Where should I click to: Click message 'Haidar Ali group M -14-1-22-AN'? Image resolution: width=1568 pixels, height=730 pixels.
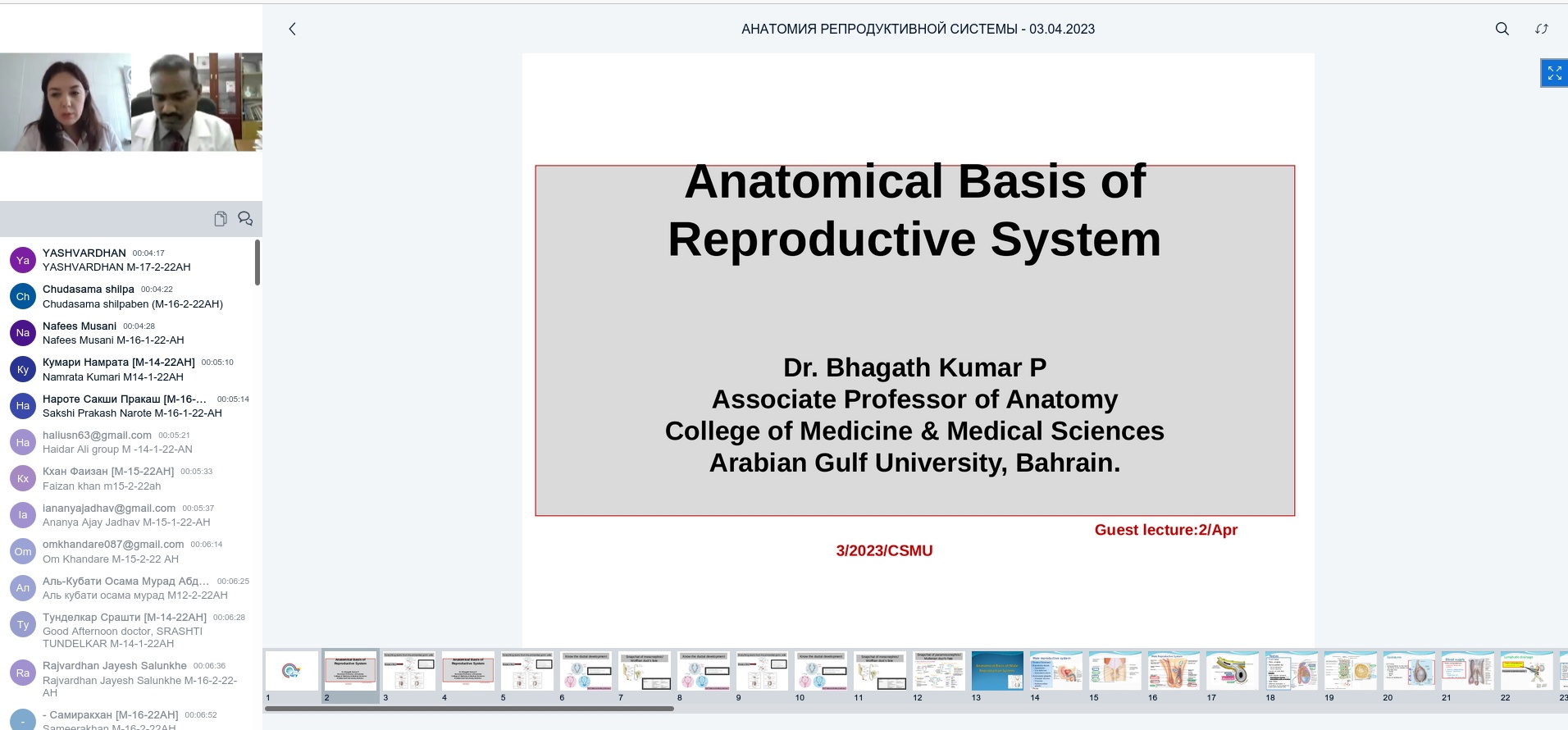point(117,449)
